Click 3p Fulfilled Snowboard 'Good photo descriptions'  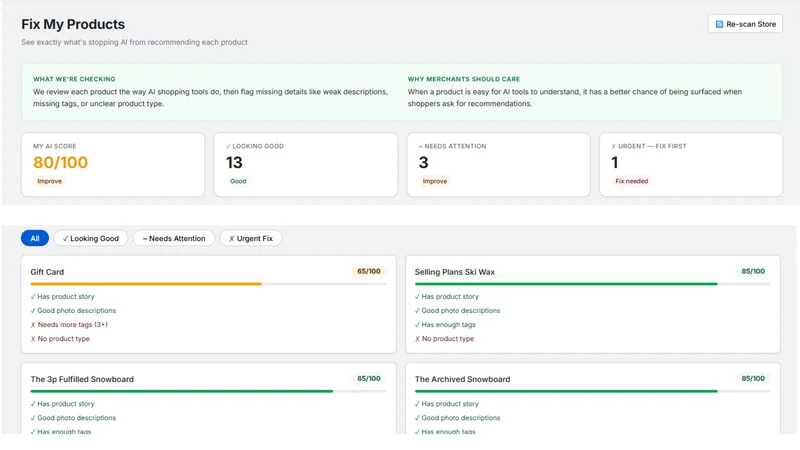pos(73,418)
